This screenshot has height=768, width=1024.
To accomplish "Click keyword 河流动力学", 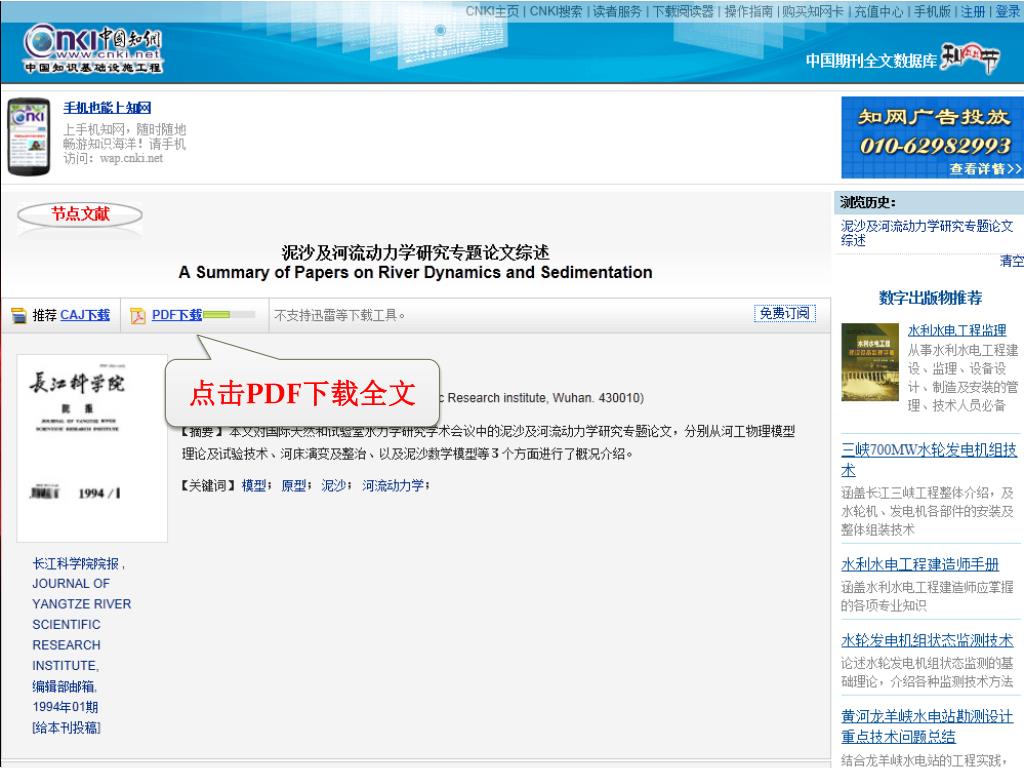I will point(393,486).
